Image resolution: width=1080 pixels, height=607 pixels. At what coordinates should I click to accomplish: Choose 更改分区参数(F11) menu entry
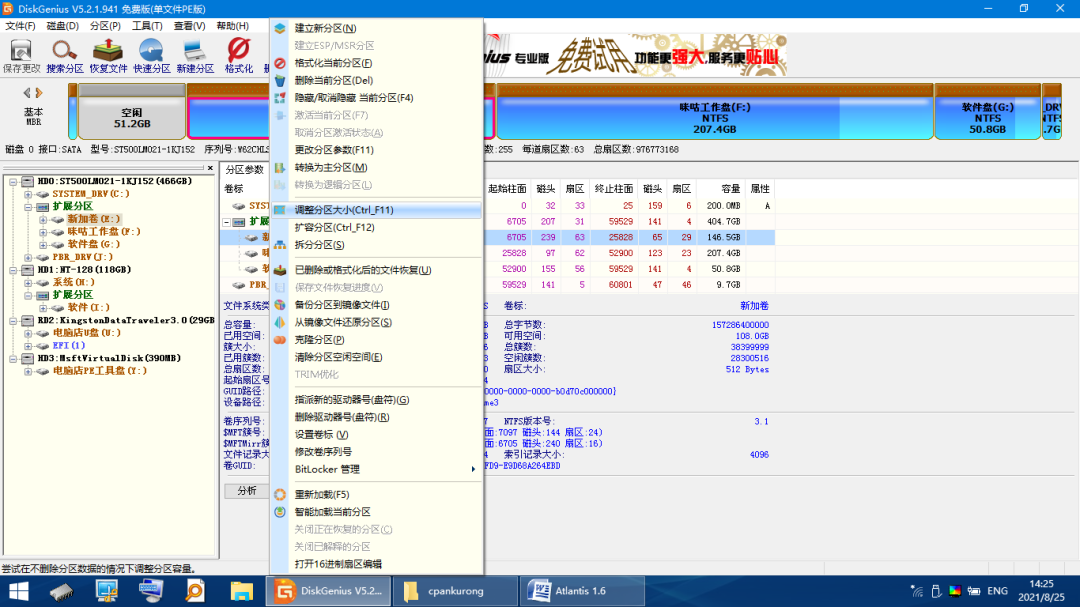tap(377, 150)
